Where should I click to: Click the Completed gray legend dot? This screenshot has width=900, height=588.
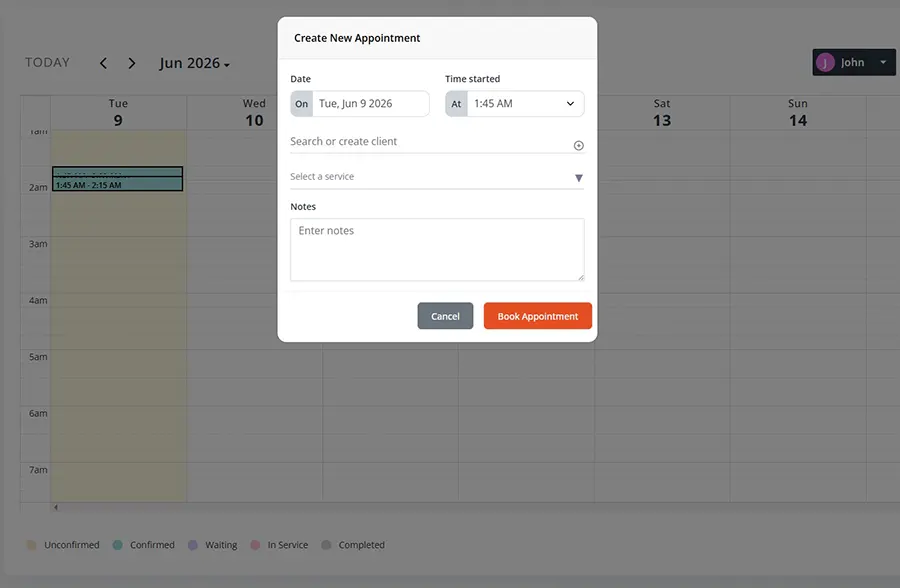(326, 545)
